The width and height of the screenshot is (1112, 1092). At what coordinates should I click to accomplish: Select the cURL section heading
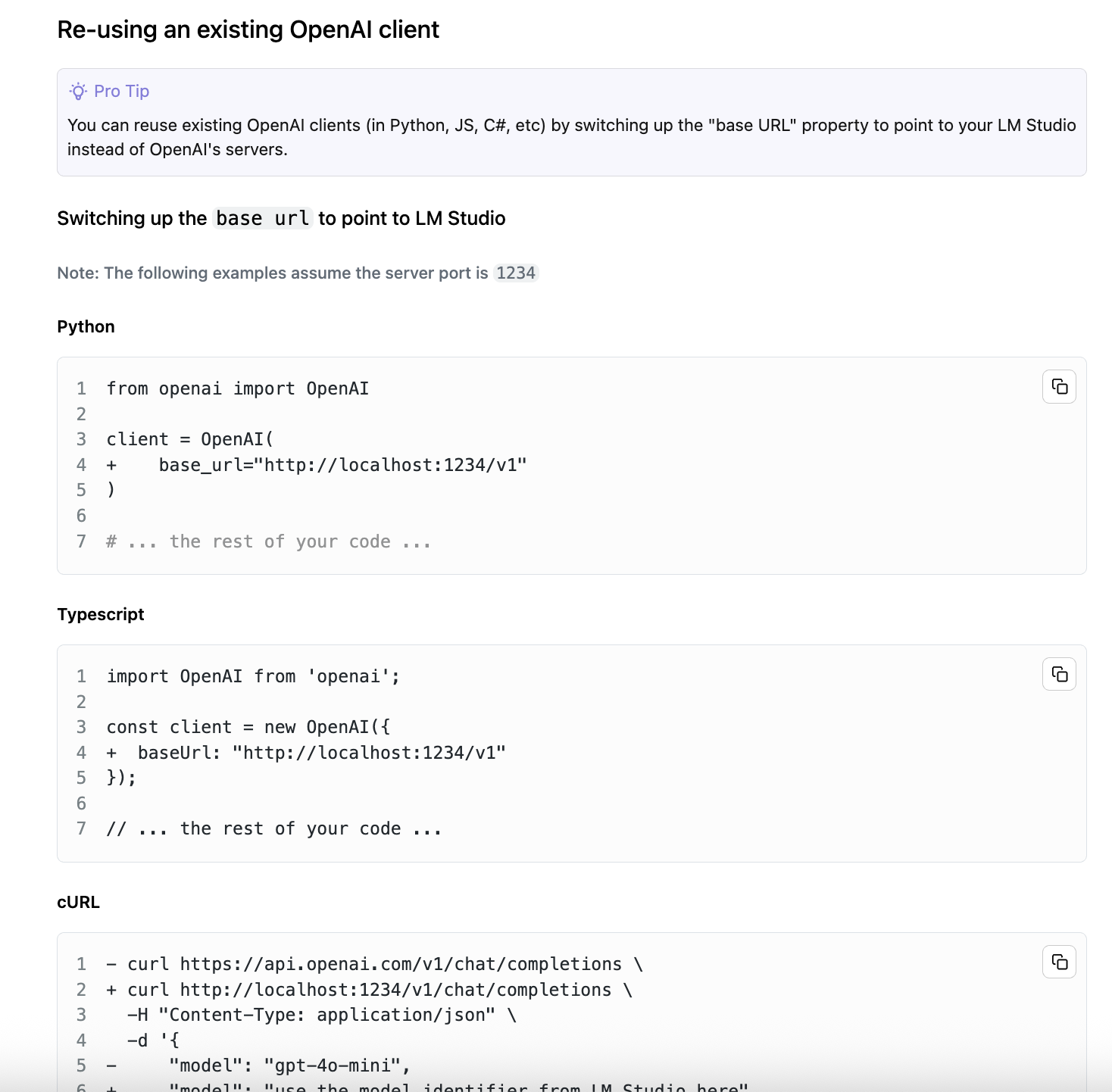point(78,902)
